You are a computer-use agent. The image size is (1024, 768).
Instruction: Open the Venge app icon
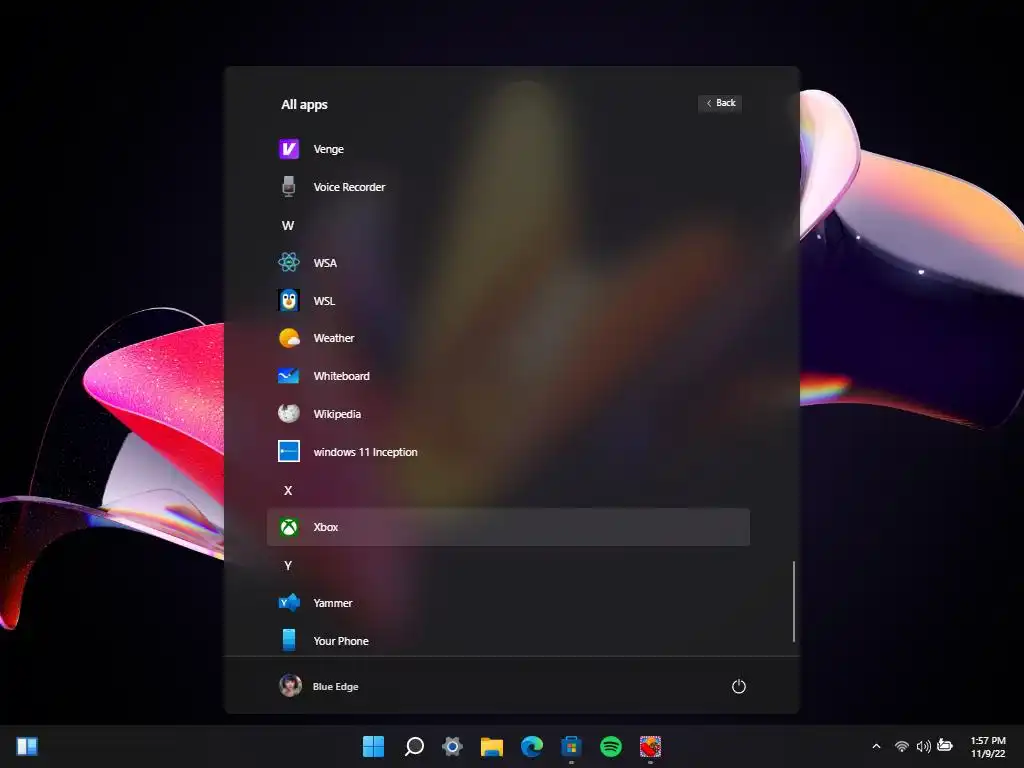click(x=289, y=149)
